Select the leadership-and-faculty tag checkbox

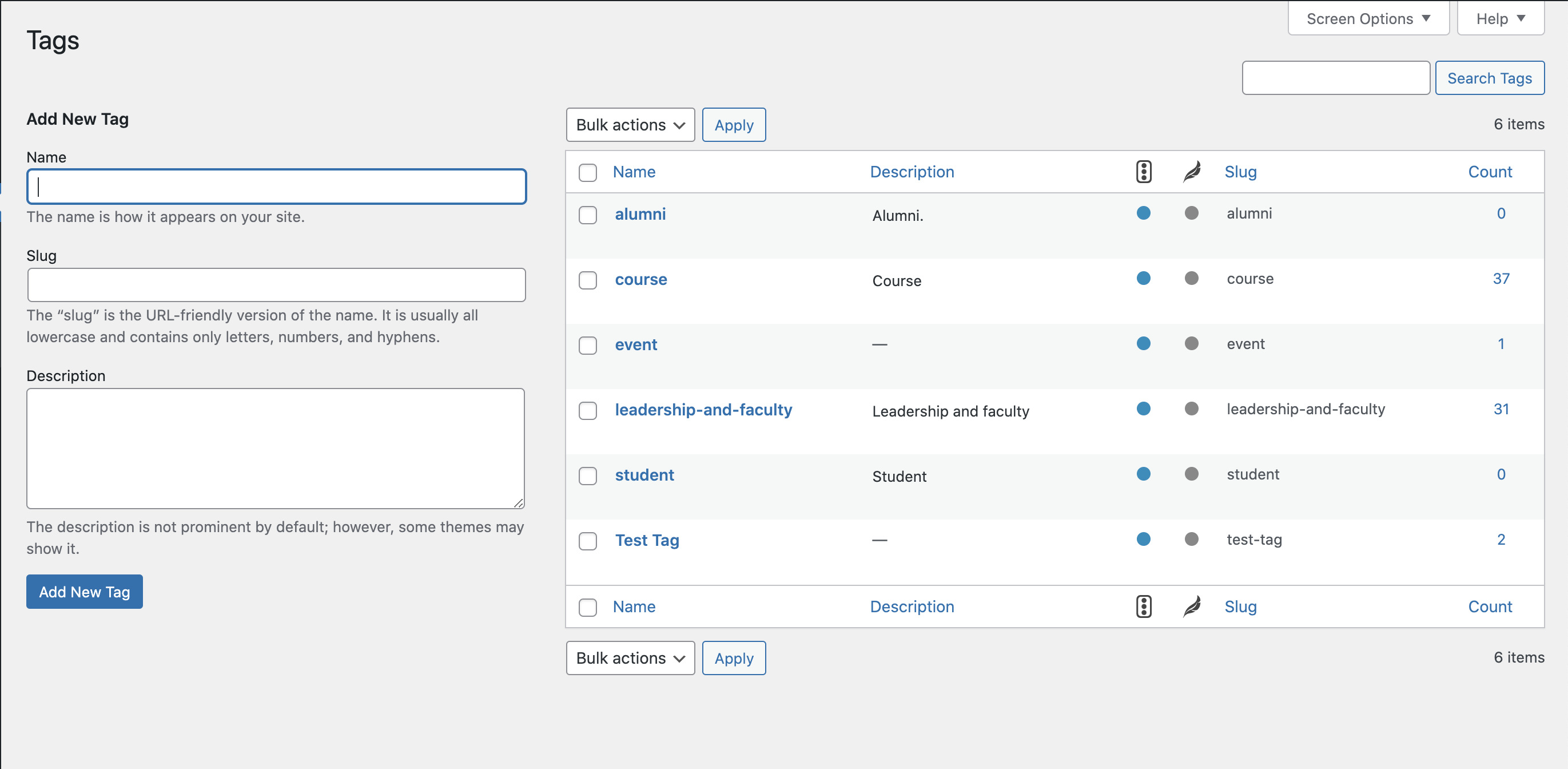587,410
